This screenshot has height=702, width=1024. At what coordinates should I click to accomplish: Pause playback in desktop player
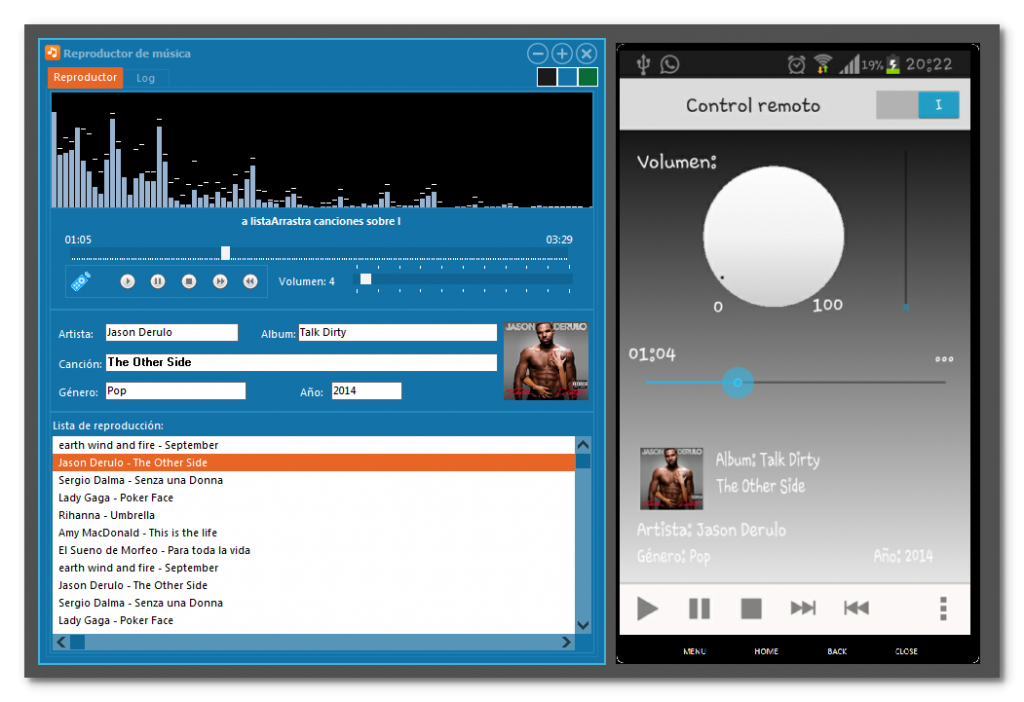coord(158,281)
